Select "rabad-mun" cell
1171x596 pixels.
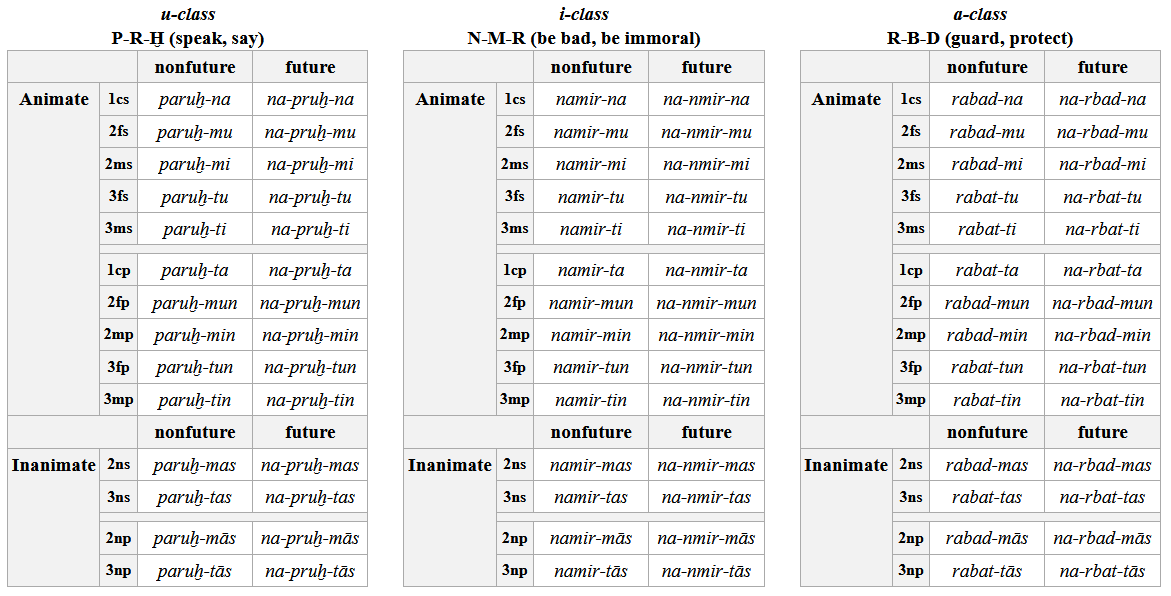[987, 303]
